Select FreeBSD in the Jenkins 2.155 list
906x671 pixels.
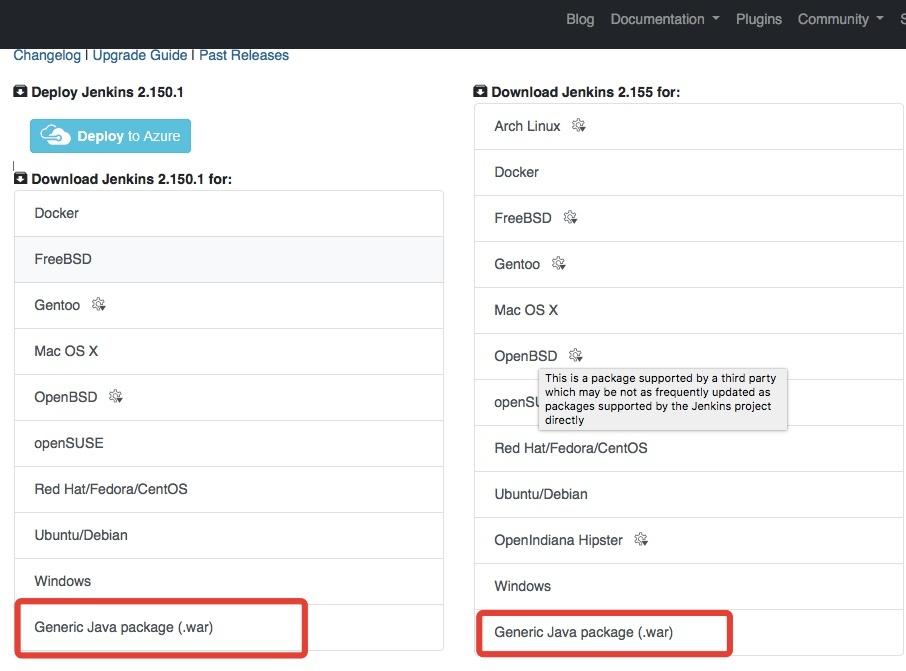tap(689, 218)
